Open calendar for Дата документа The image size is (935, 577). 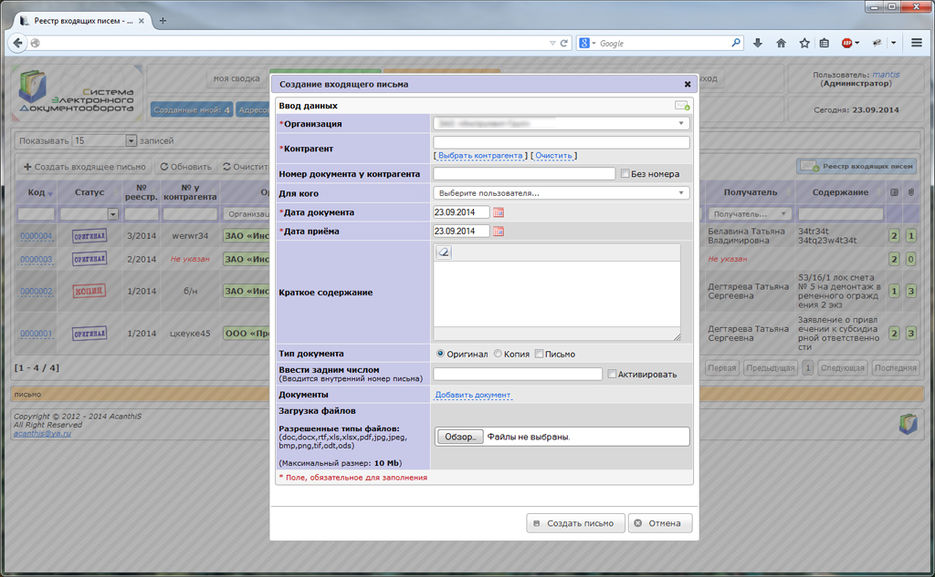coord(499,212)
